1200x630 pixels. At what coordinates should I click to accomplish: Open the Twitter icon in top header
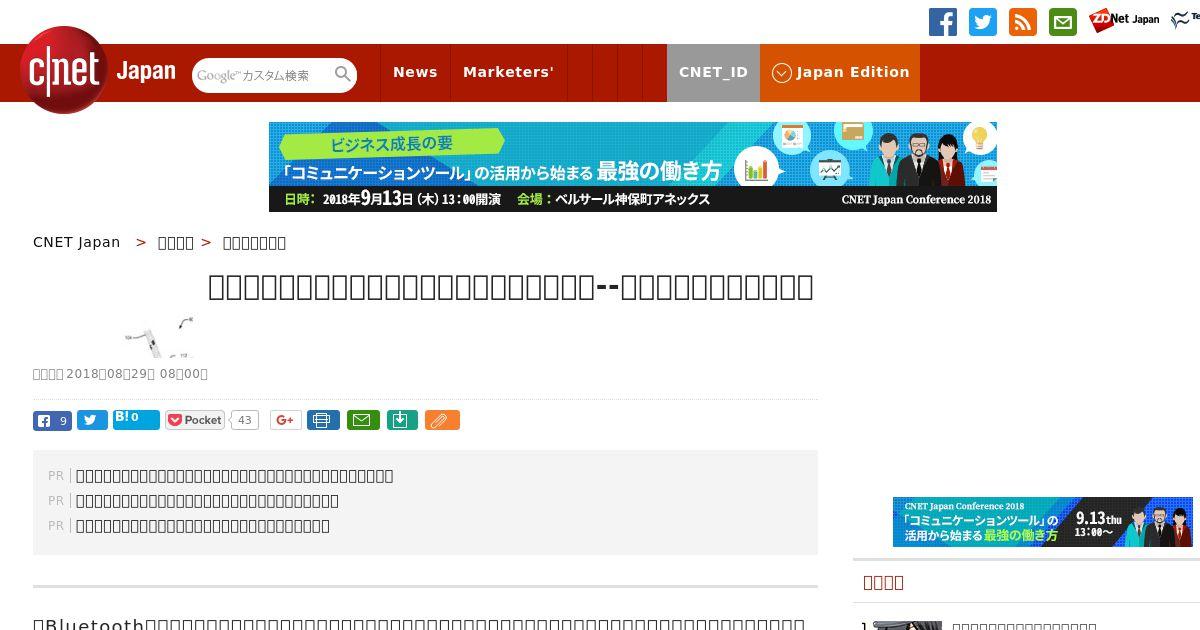pyautogui.click(x=983, y=22)
